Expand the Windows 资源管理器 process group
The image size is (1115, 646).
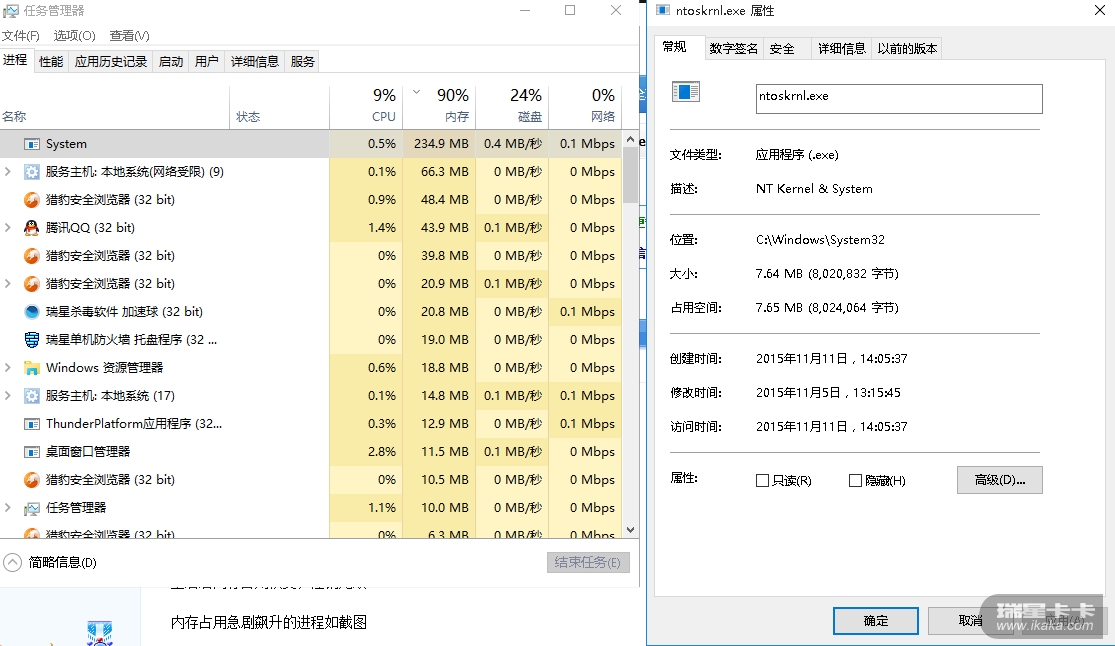tap(8, 368)
